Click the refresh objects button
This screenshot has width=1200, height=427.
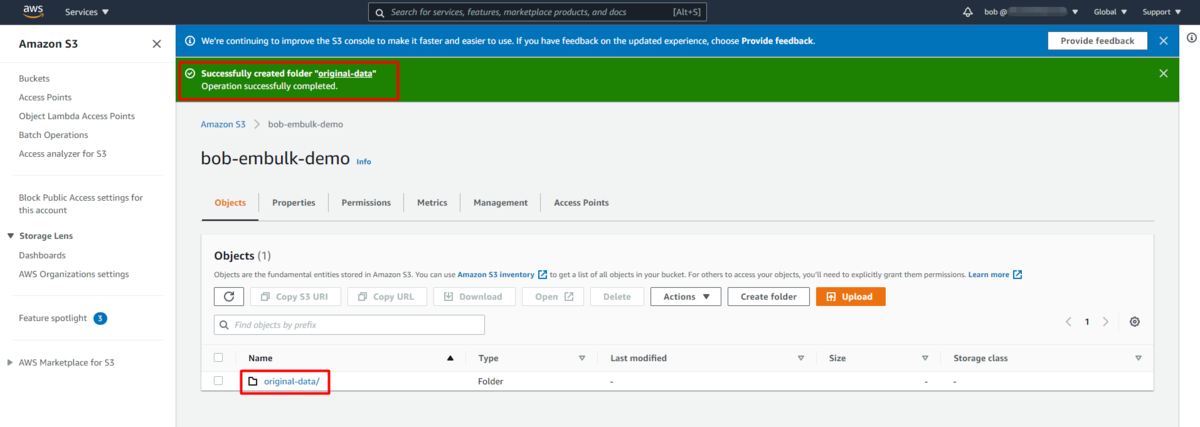[228, 297]
